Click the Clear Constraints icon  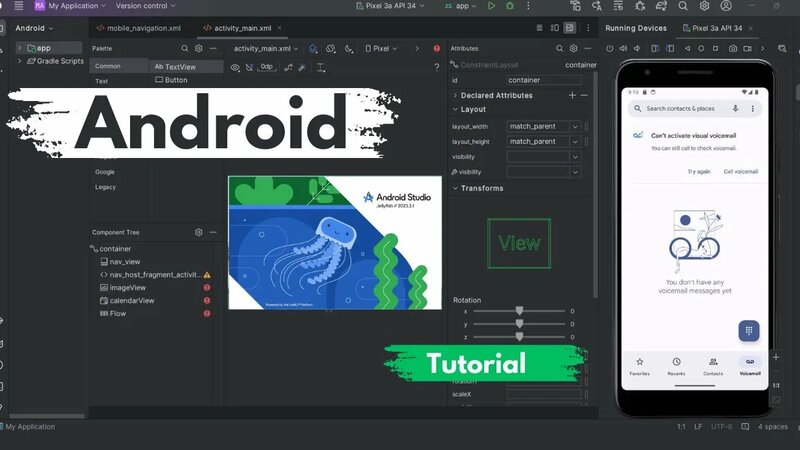click(x=288, y=67)
